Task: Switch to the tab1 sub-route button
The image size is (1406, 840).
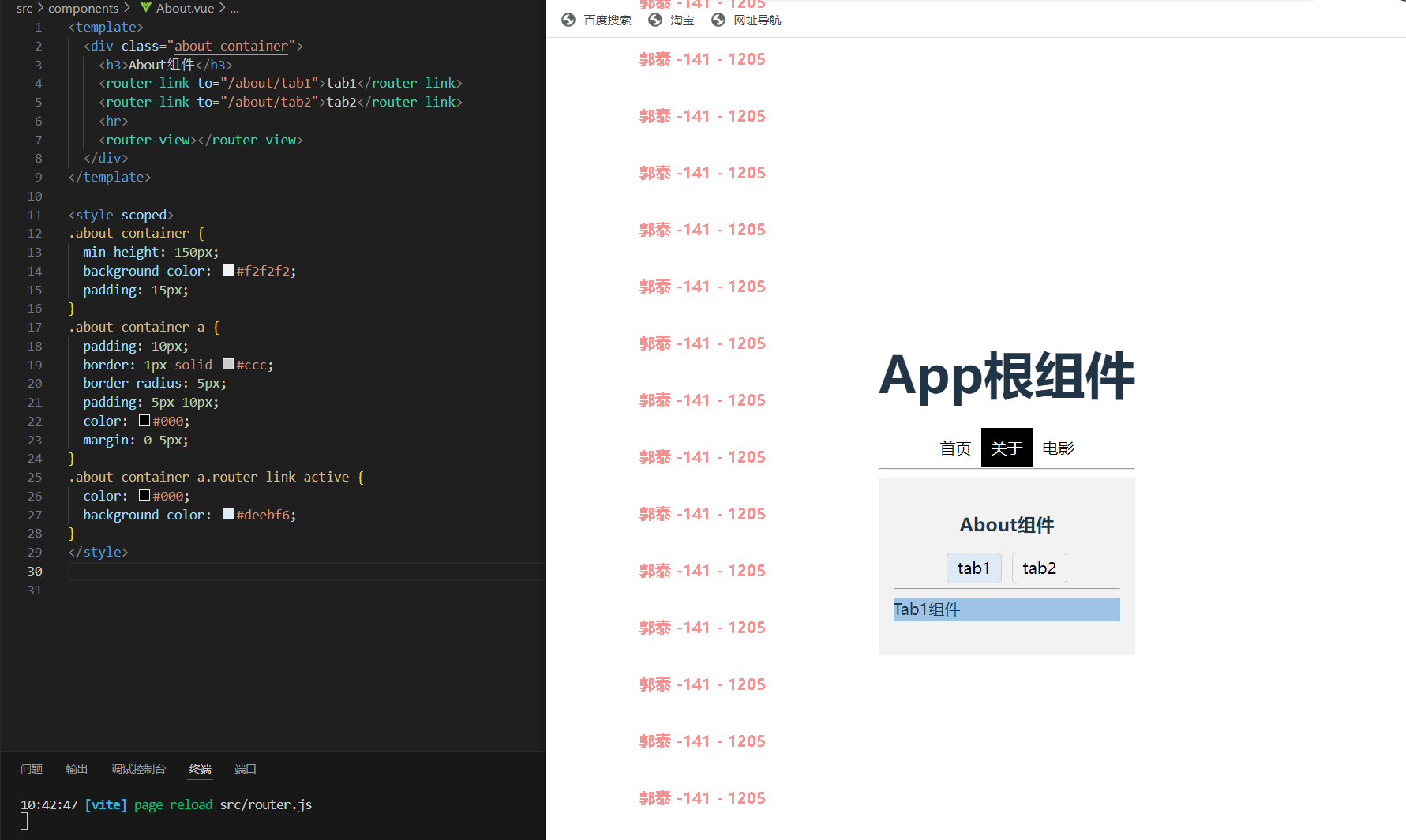Action: [x=973, y=568]
